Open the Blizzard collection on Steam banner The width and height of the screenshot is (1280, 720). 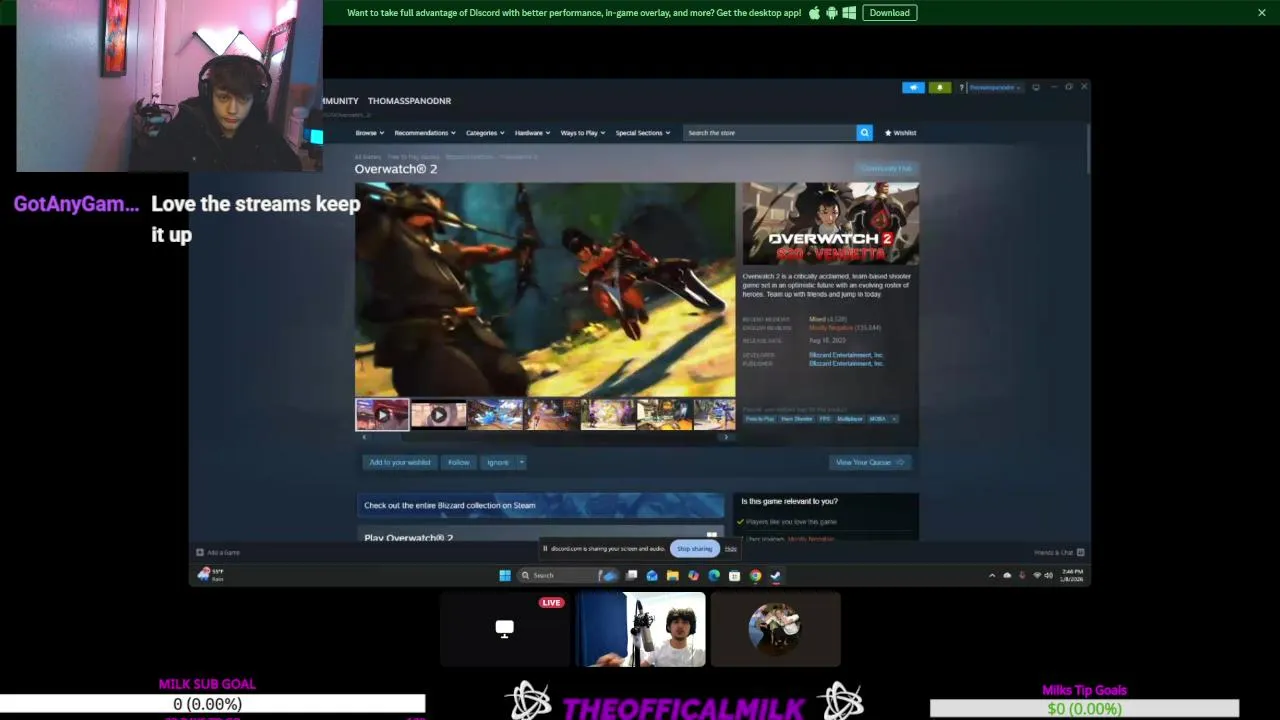[x=540, y=505]
